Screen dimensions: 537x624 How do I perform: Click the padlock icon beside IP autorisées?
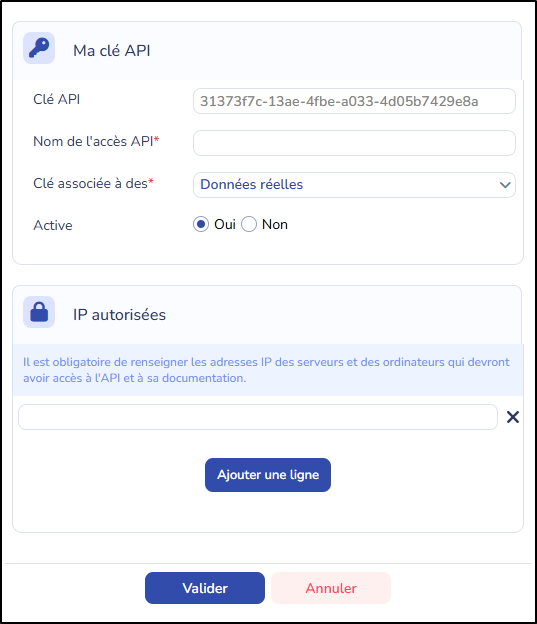[x=39, y=312]
